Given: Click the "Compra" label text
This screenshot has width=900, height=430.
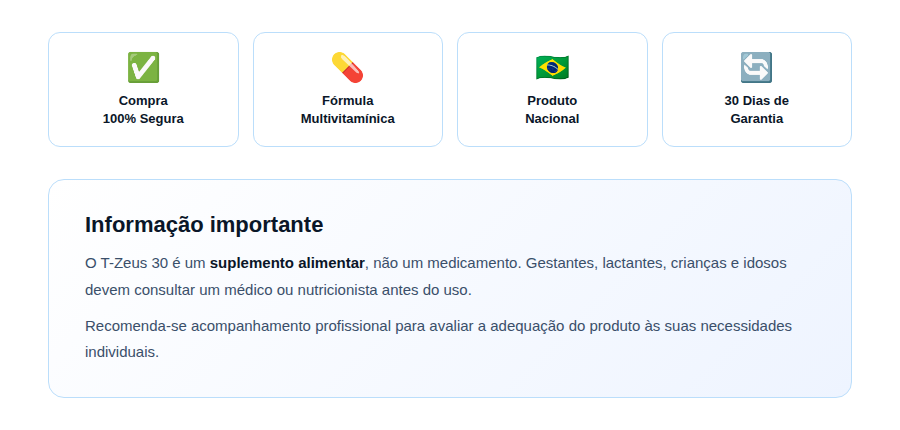Looking at the screenshot, I should [143, 101].
